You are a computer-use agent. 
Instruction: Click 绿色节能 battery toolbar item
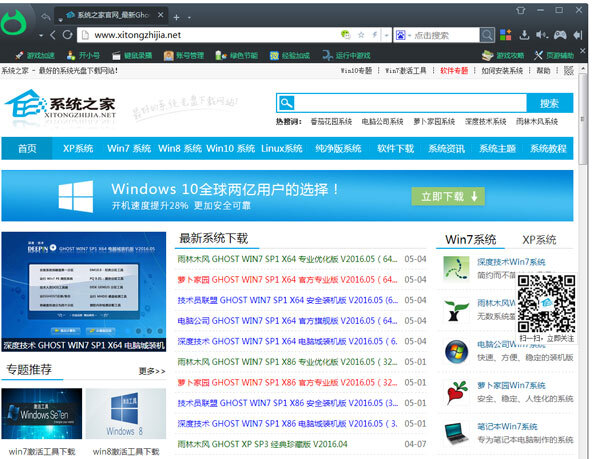236,55
